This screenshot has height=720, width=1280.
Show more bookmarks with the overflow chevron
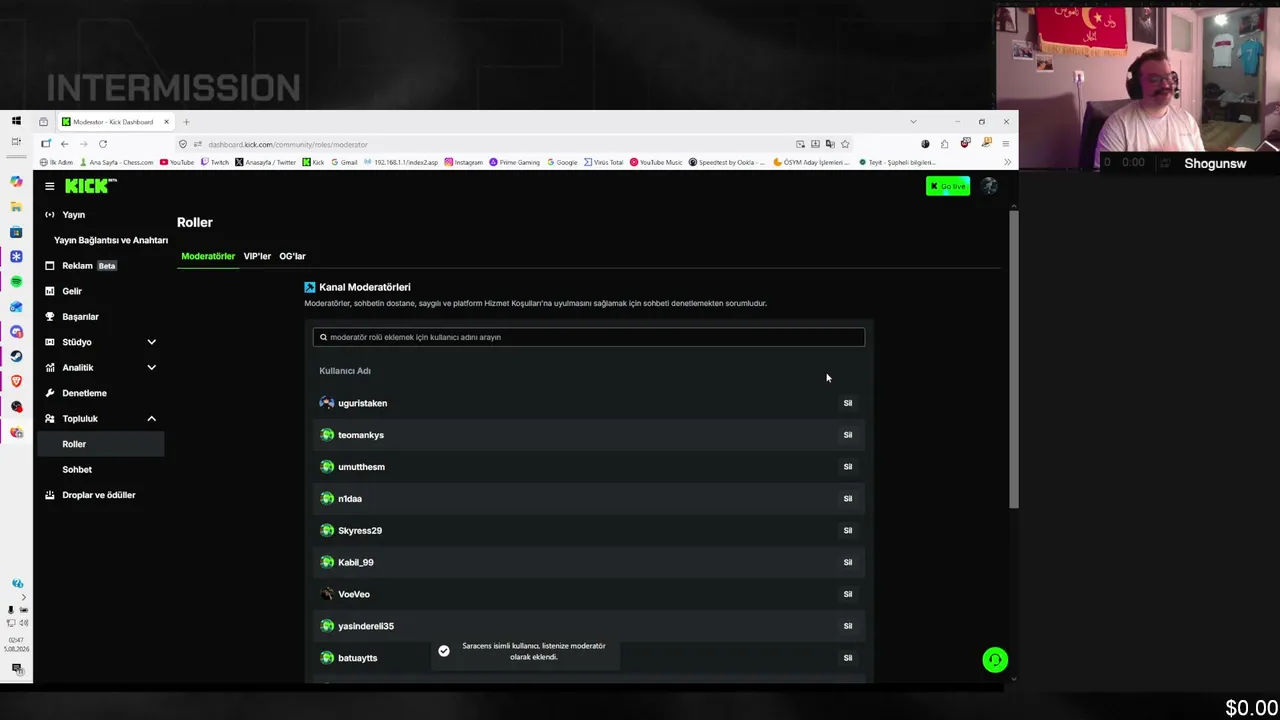(1007, 162)
